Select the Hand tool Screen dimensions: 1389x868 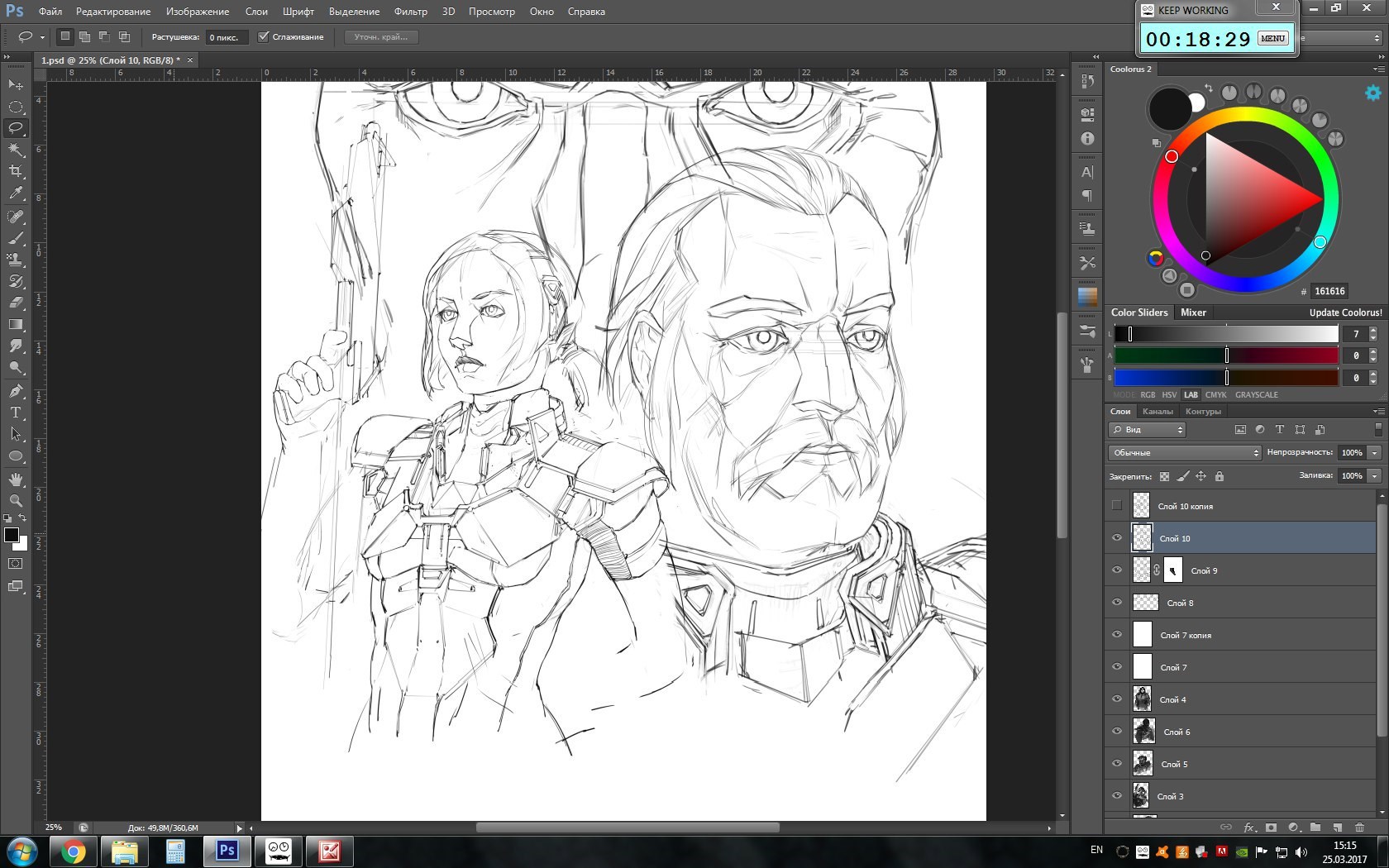16,479
